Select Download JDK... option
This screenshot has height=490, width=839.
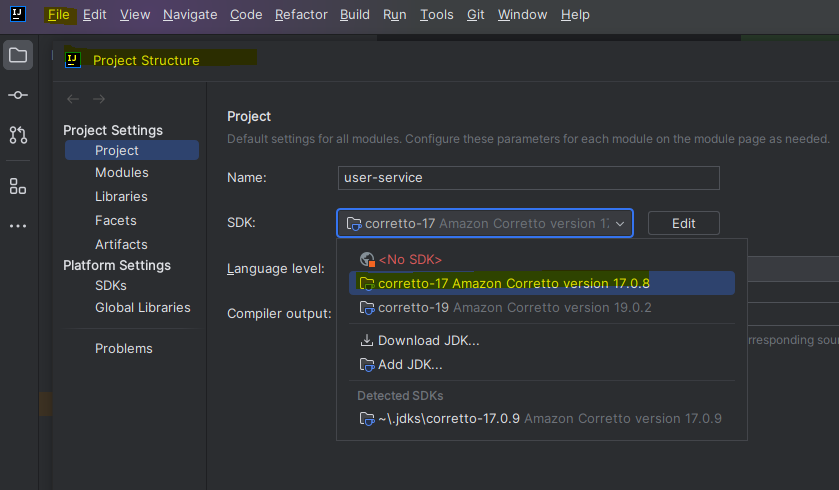point(541,340)
